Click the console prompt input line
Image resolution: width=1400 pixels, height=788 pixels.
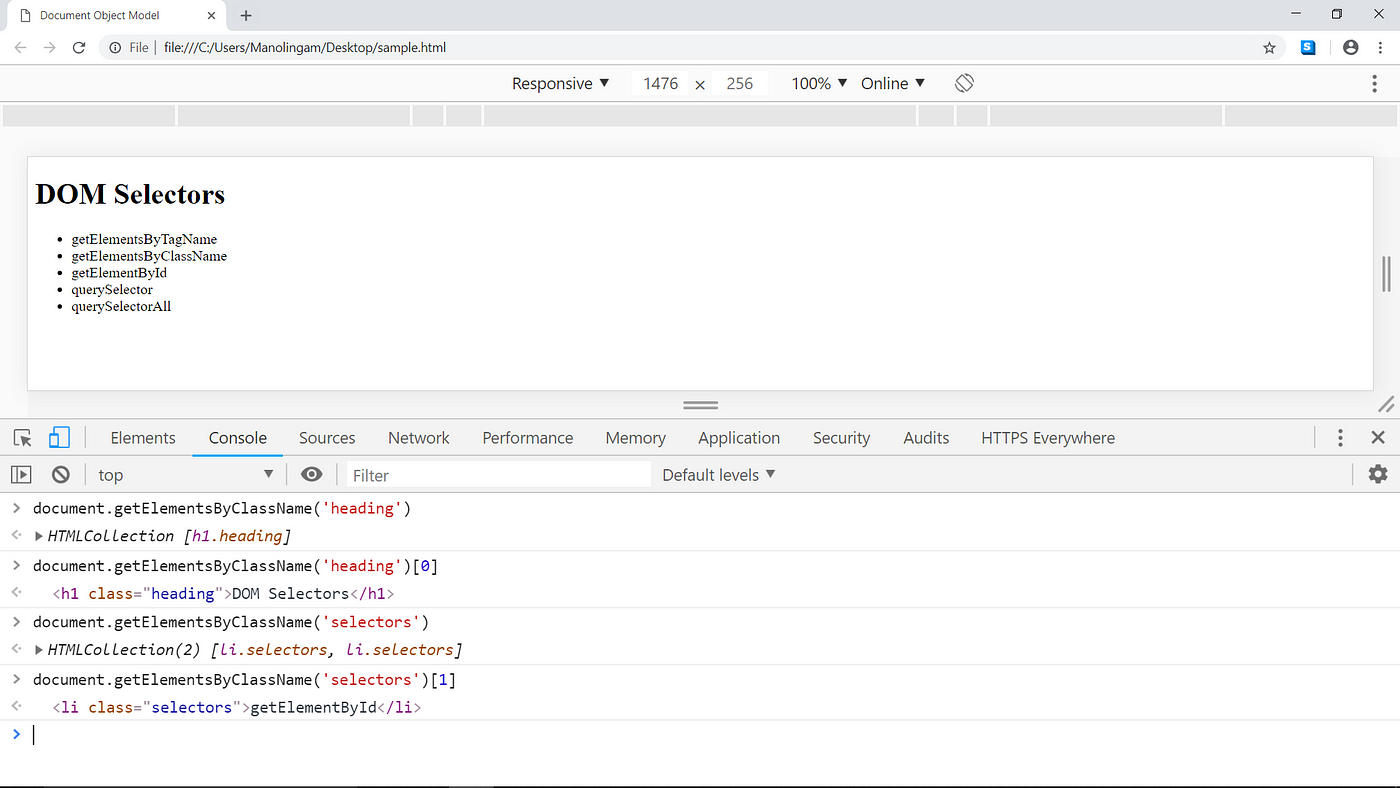tap(700, 735)
